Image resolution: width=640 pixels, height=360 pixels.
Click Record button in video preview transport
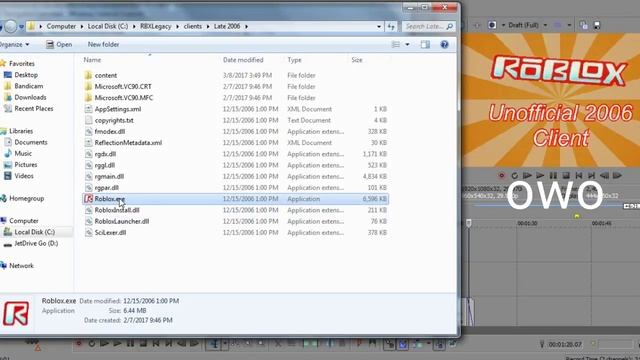502,176
